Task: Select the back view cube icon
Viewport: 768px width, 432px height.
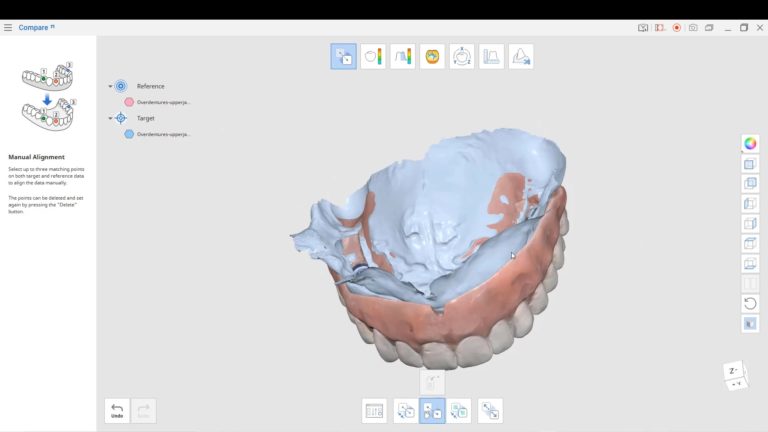Action: coord(750,184)
